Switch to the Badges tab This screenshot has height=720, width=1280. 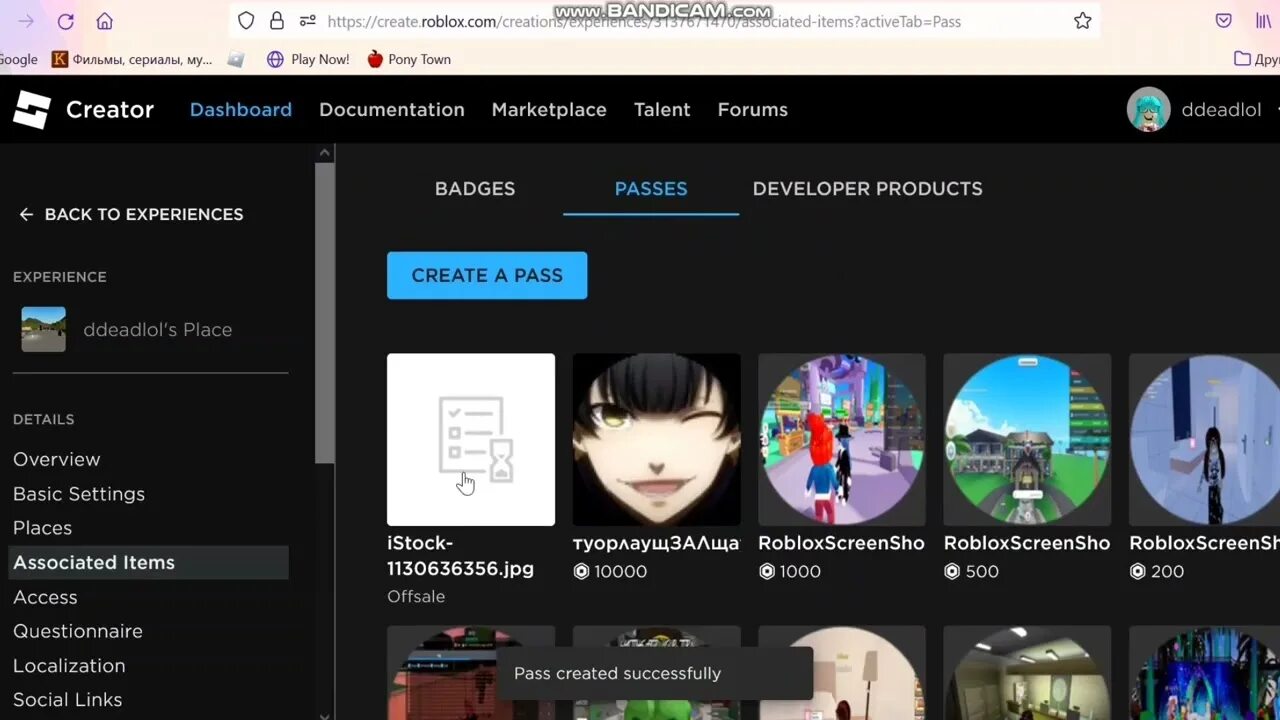(x=475, y=189)
